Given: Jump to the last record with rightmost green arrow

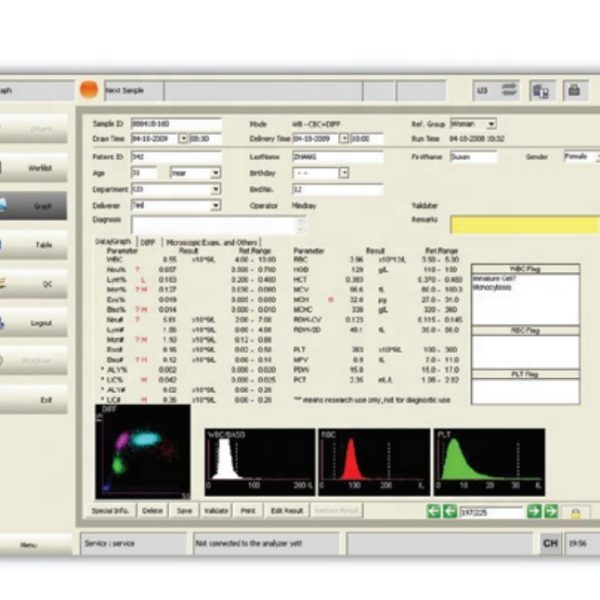Looking at the screenshot, I should click(x=551, y=511).
